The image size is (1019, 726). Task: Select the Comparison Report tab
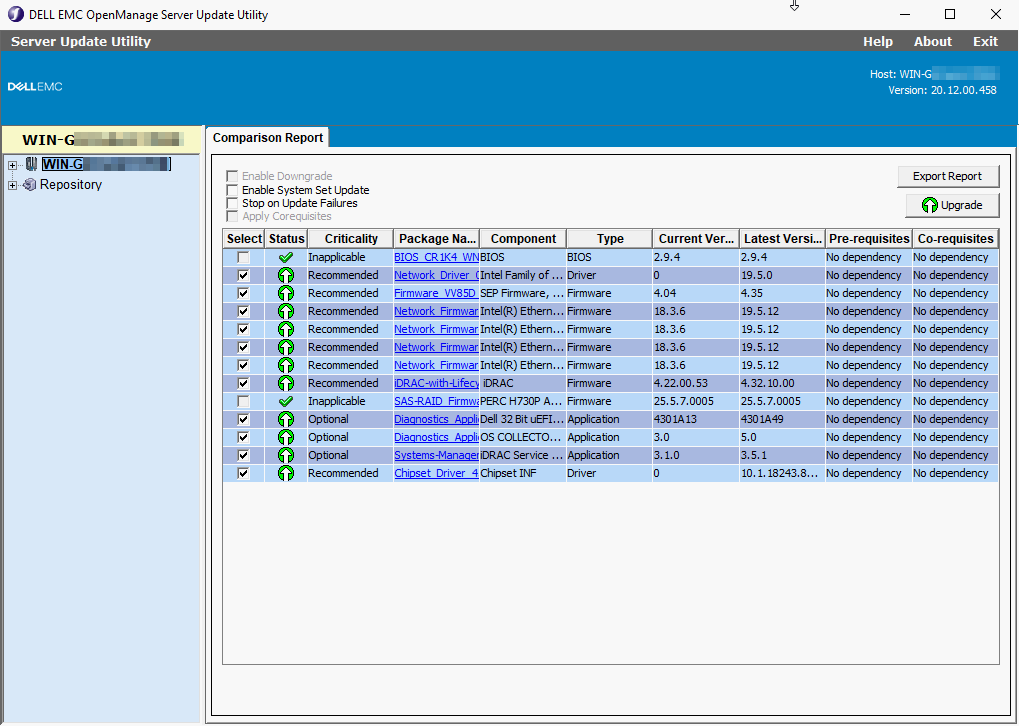[267, 138]
